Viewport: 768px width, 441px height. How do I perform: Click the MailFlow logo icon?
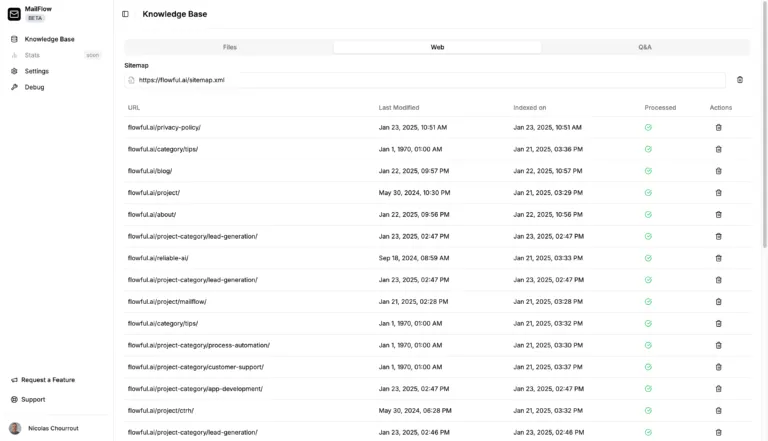(x=14, y=14)
